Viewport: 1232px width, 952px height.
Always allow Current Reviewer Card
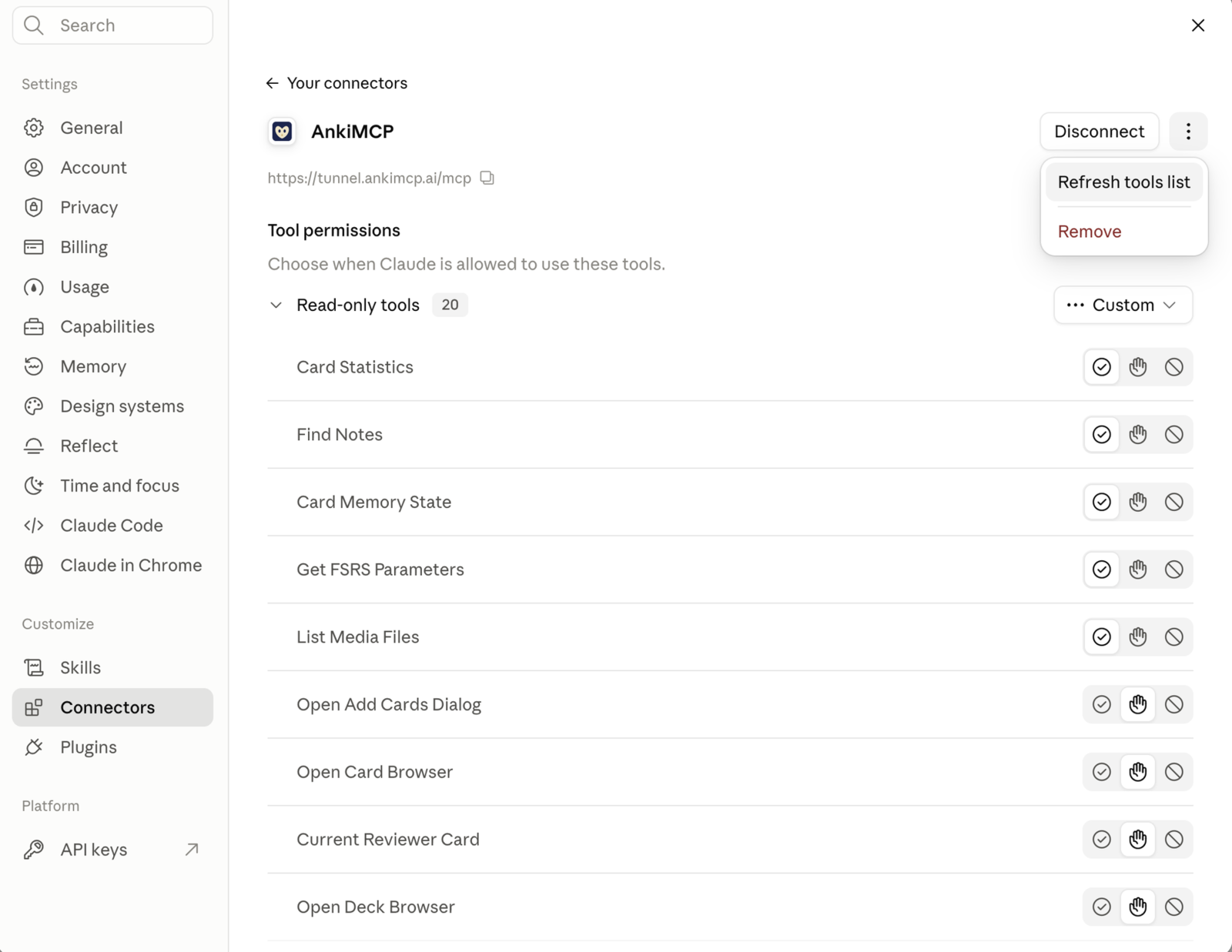tap(1102, 840)
